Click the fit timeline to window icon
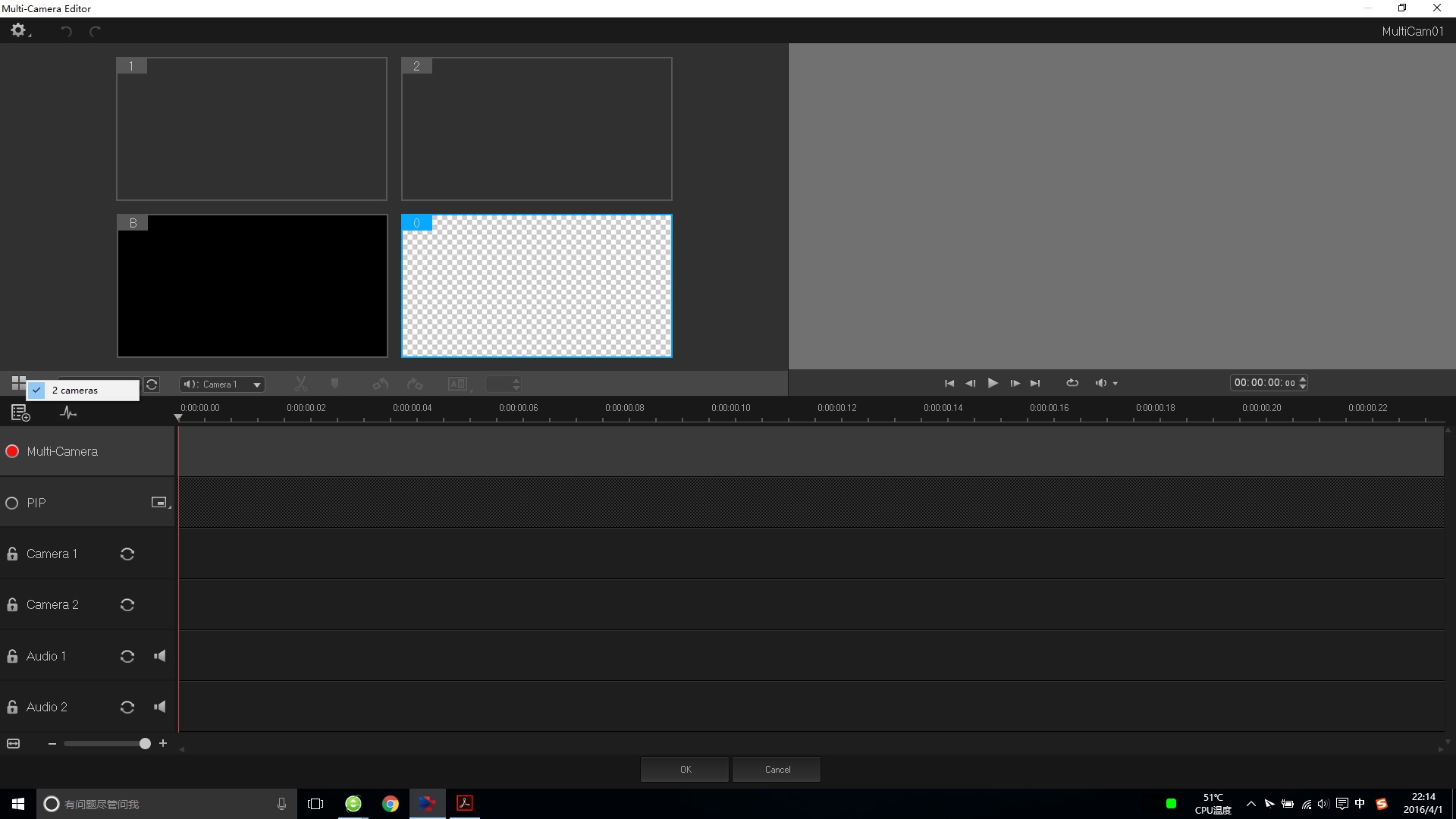1456x819 pixels. [14, 743]
